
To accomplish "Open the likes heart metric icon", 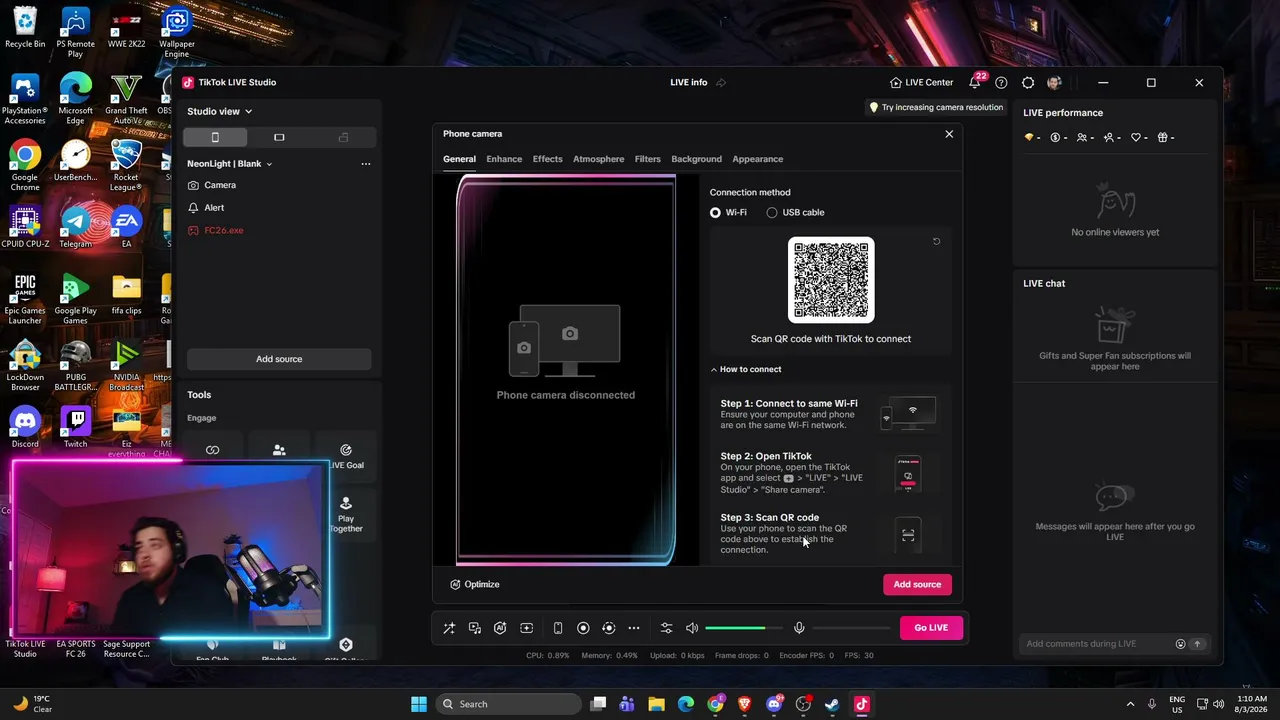I will [x=1136, y=138].
